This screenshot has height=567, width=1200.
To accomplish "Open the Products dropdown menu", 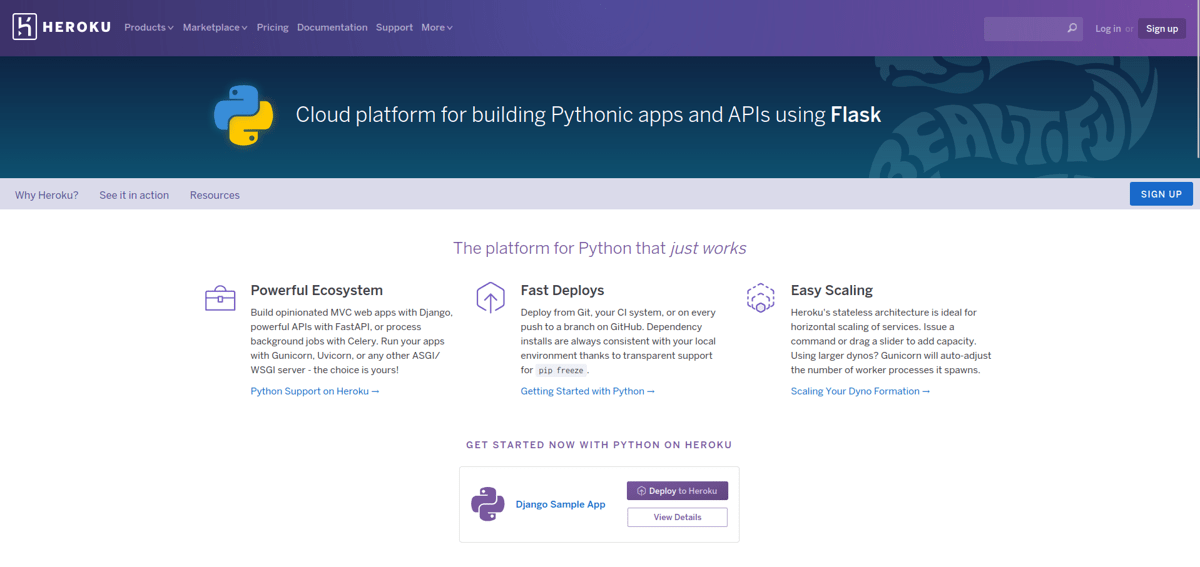I will point(149,28).
